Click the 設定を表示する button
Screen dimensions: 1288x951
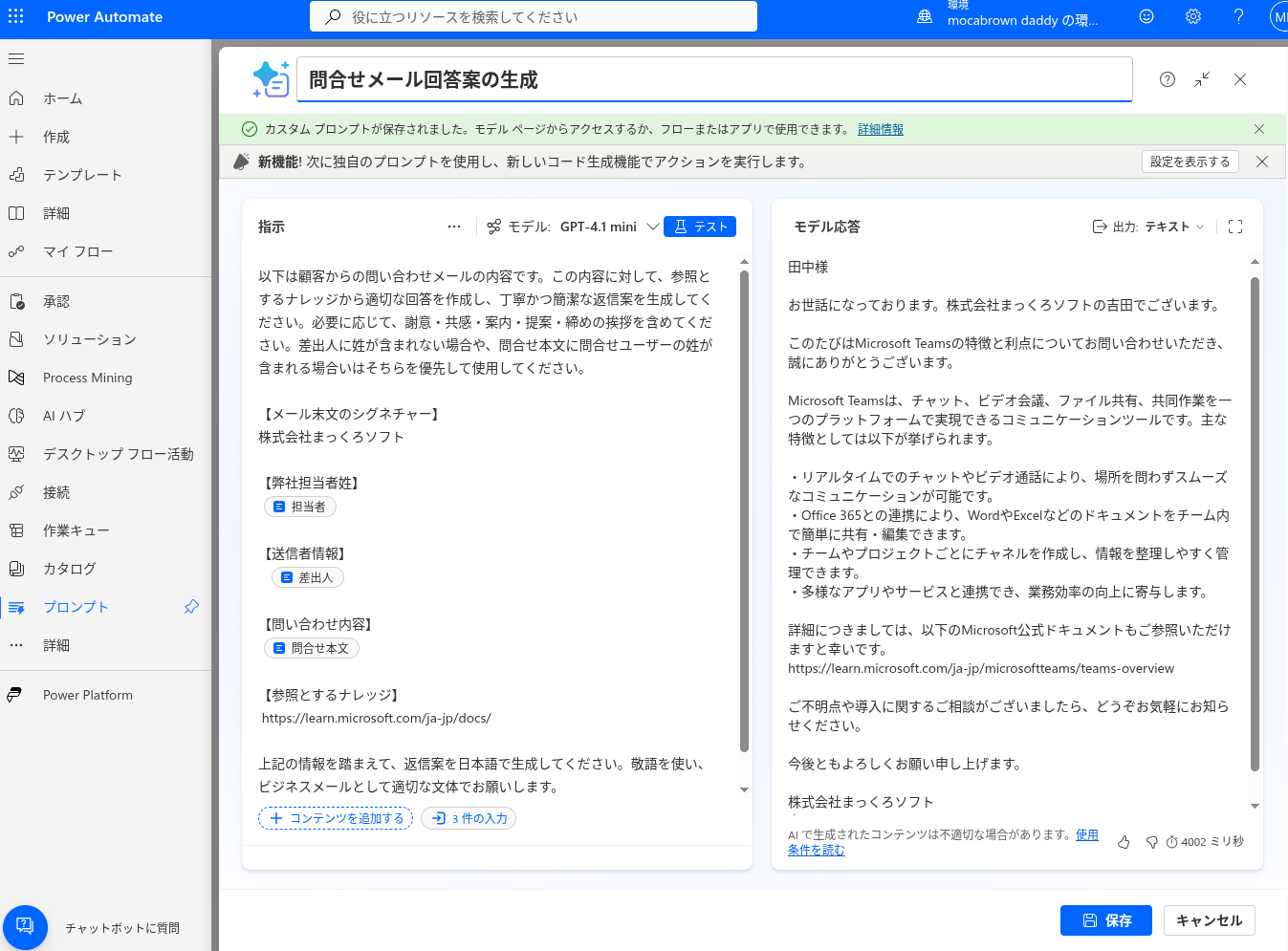1190,162
